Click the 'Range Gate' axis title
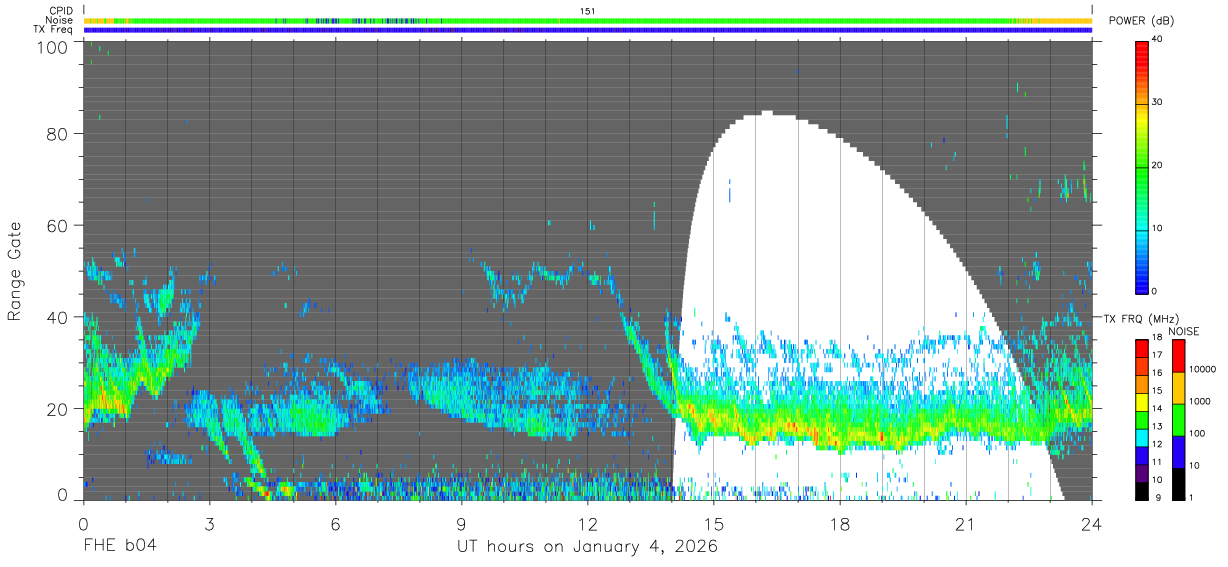The height and width of the screenshot is (567, 1228). pyautogui.click(x=15, y=272)
